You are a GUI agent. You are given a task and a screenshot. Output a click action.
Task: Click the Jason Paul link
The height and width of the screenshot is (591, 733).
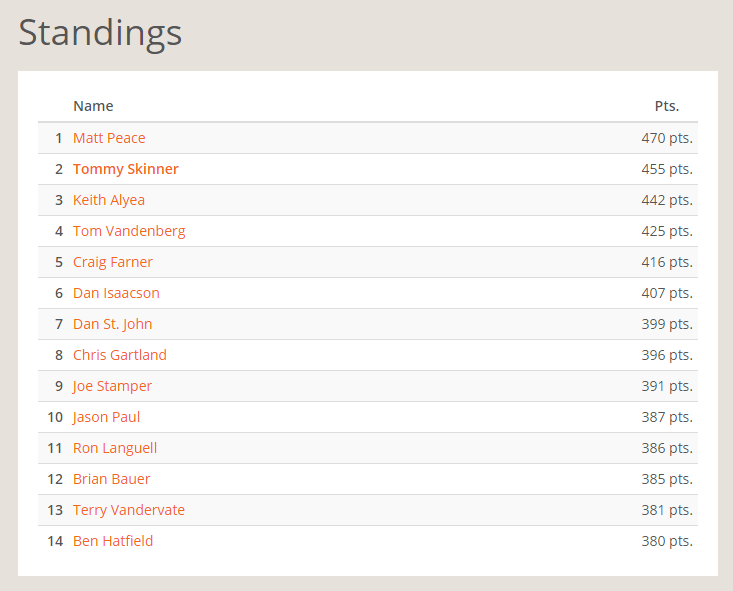107,417
